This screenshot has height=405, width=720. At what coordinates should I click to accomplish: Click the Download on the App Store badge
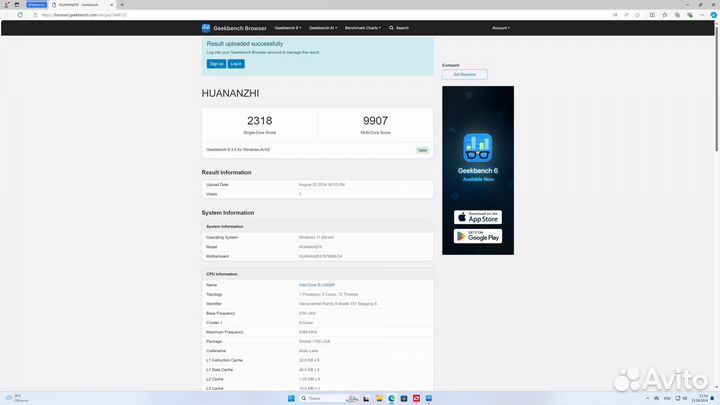click(478, 217)
